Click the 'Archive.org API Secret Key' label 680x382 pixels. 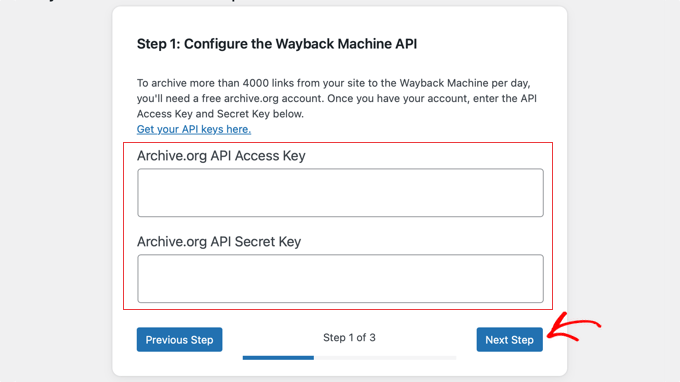219,242
